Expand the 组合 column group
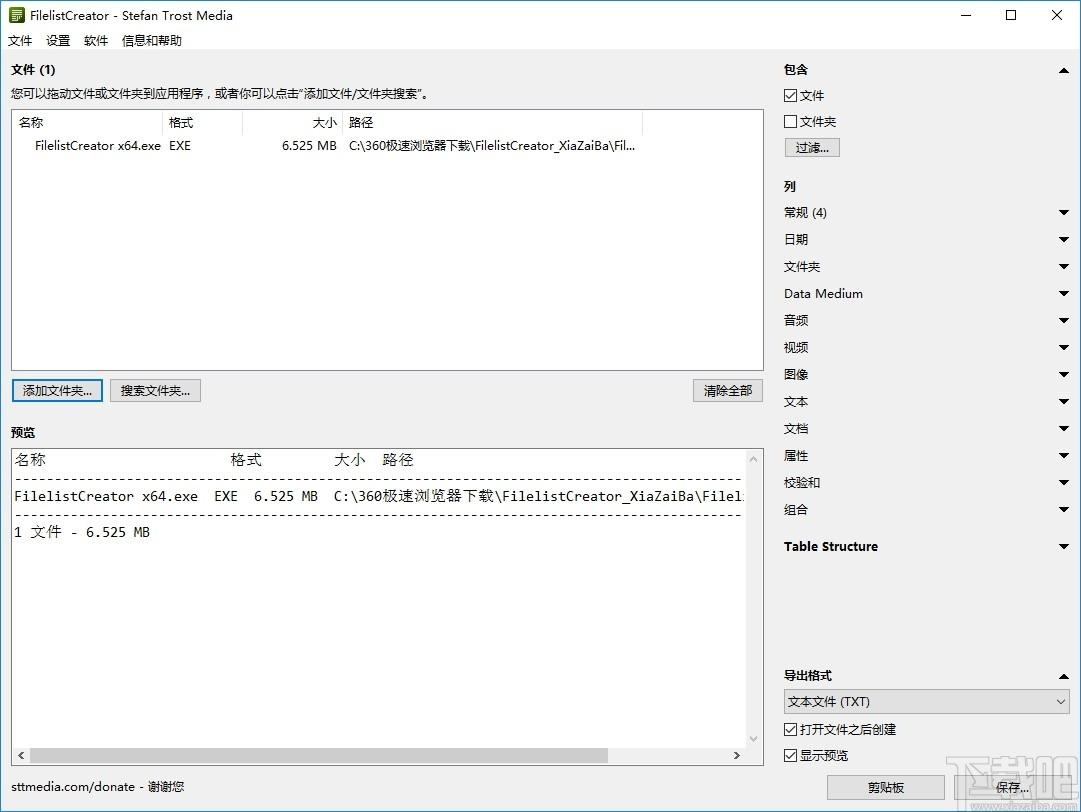Image resolution: width=1081 pixels, height=812 pixels. (x=1064, y=509)
